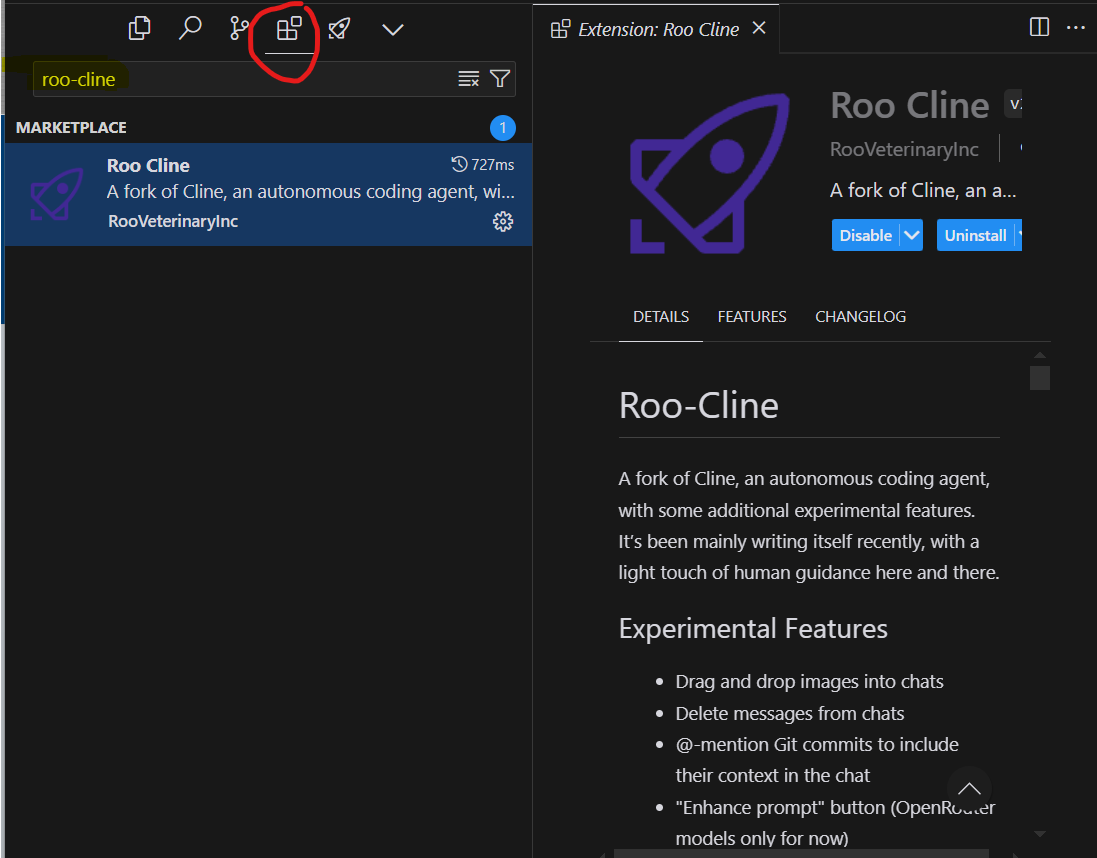Split the editor right icon
The image size is (1097, 858).
tap(1039, 27)
